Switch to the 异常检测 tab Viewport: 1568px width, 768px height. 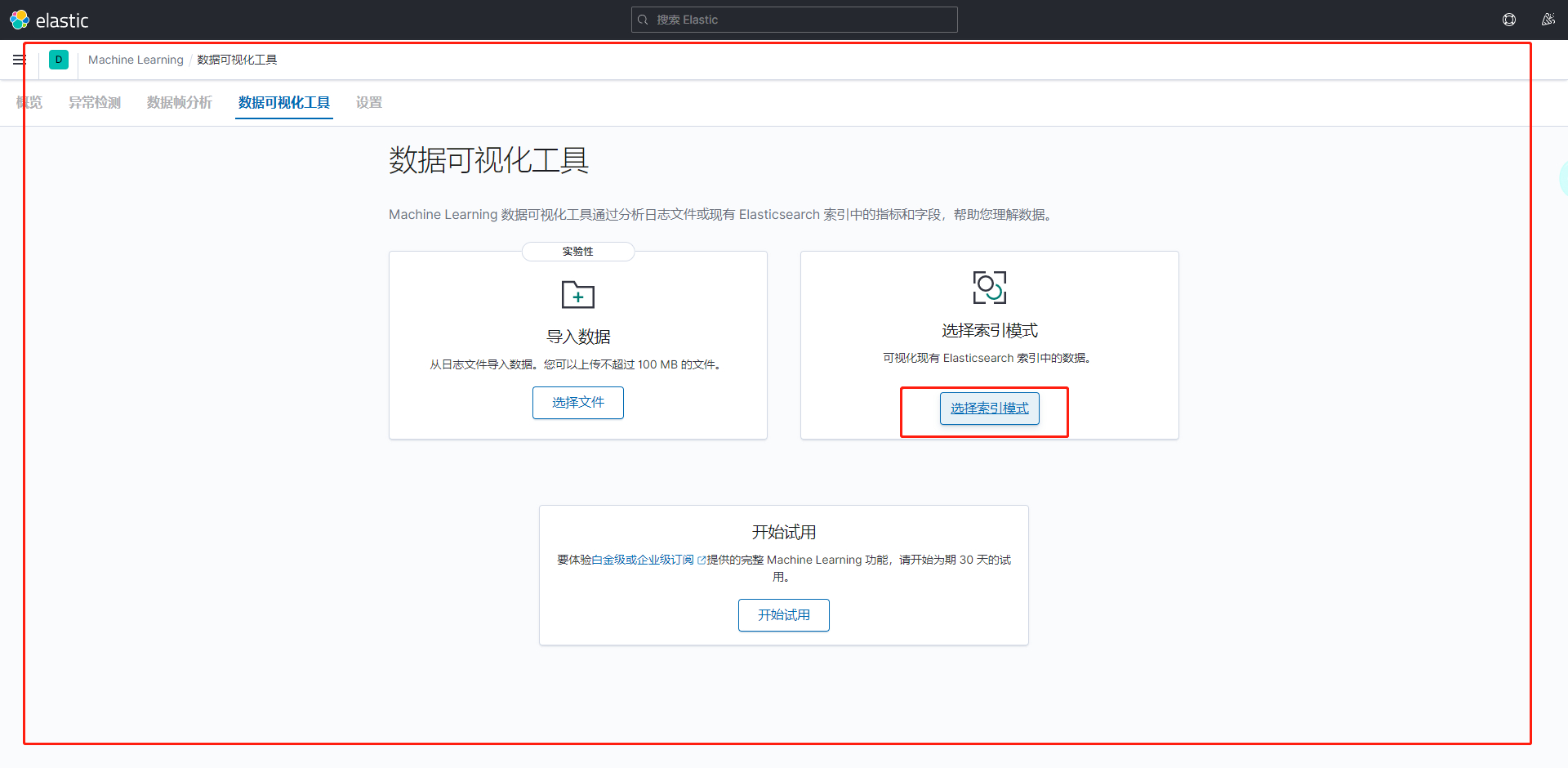click(x=95, y=102)
